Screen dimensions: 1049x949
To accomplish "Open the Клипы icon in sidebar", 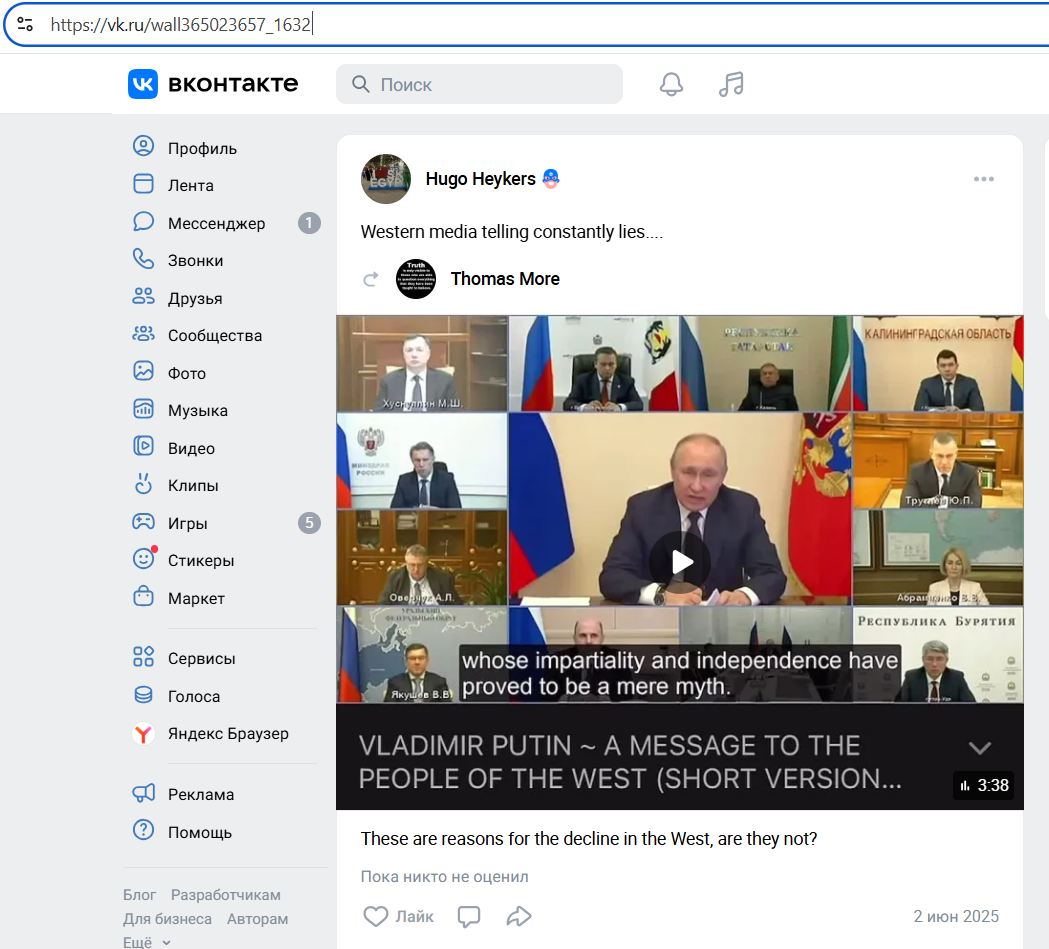I will [x=143, y=484].
